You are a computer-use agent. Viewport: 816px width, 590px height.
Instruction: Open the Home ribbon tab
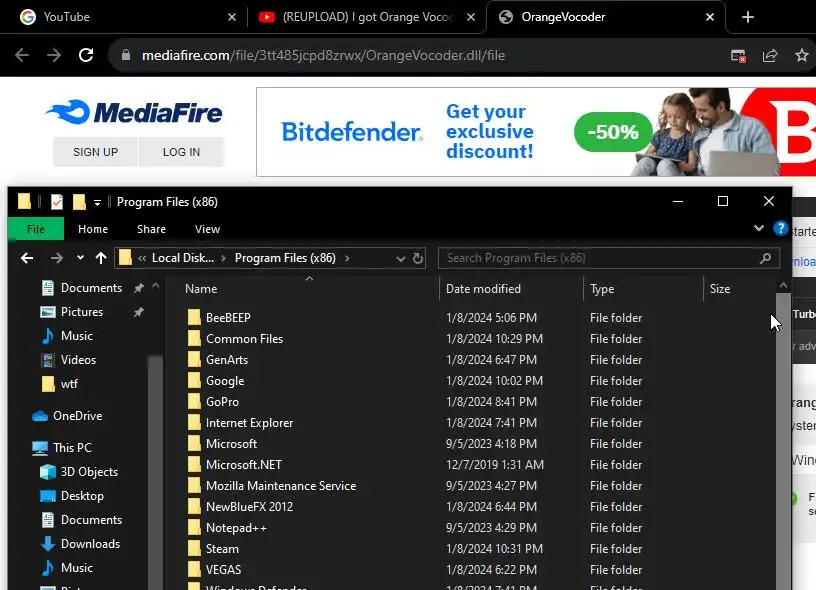tap(93, 229)
